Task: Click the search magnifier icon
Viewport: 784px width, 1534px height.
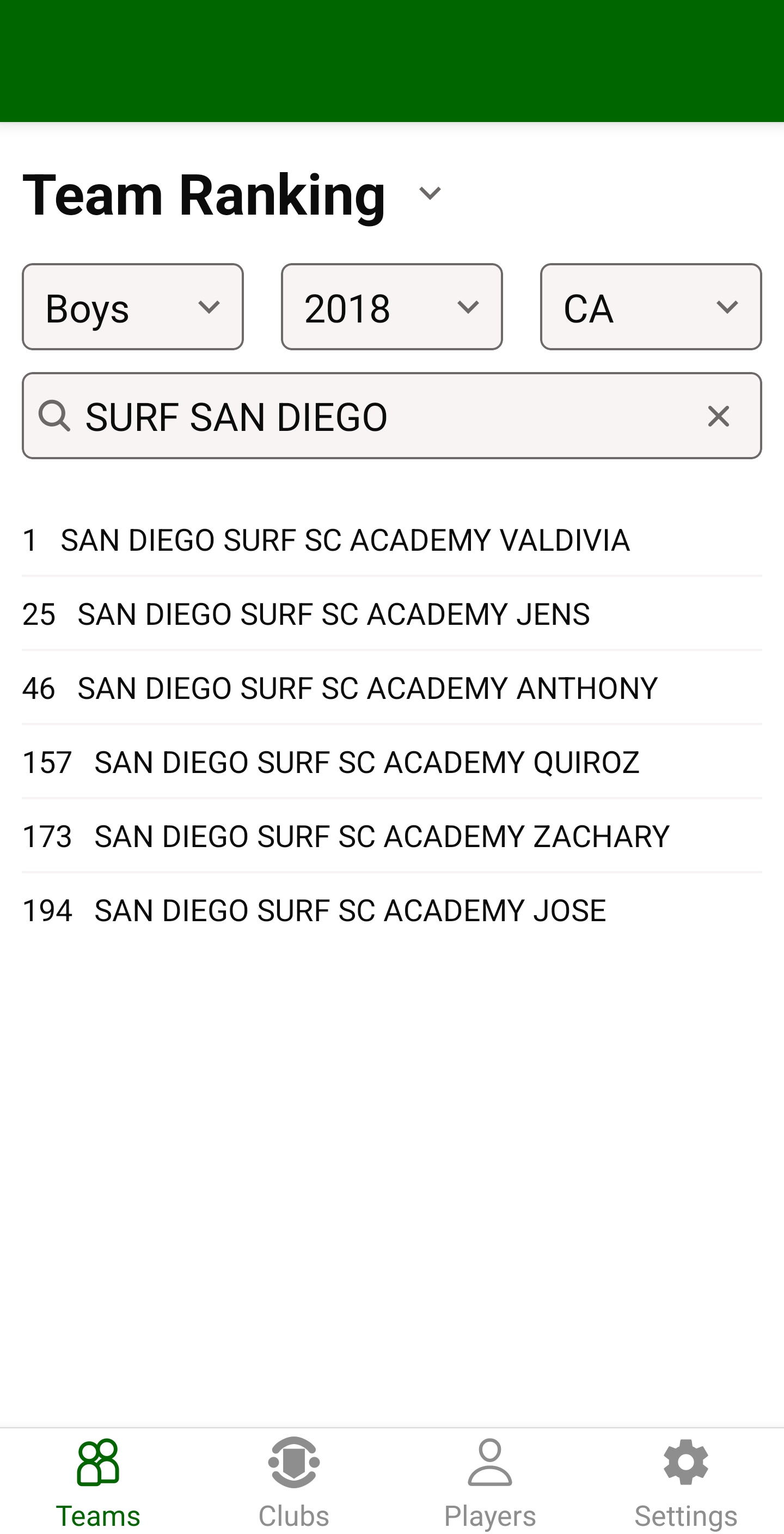Action: pyautogui.click(x=54, y=415)
